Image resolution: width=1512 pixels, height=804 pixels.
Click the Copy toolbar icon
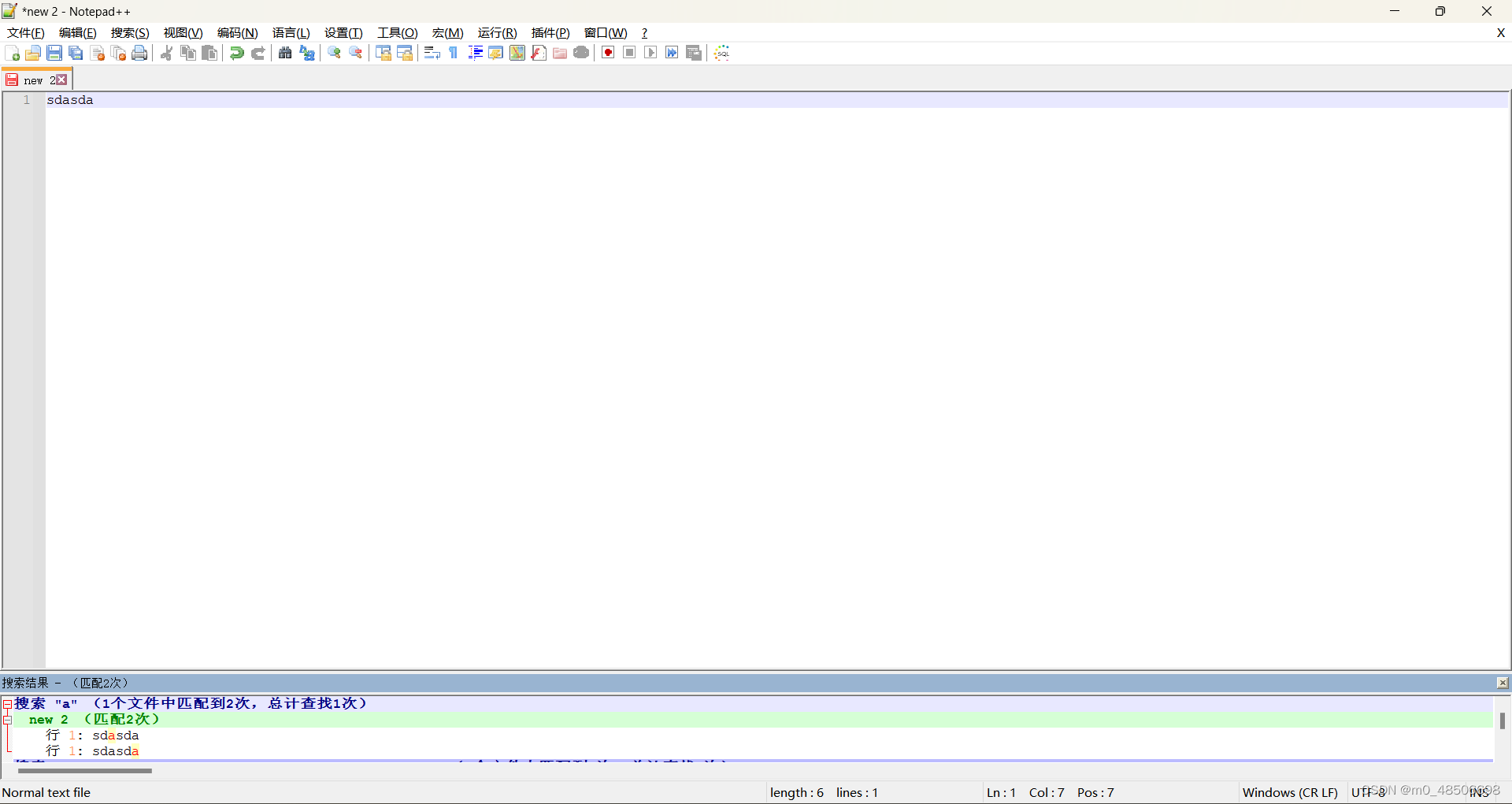click(188, 53)
